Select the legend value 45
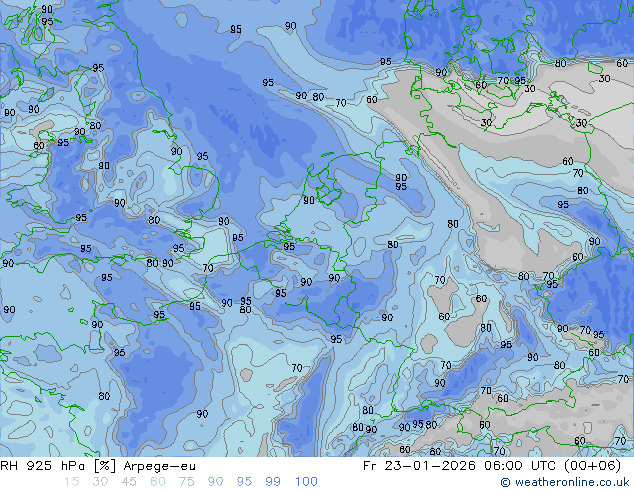Viewport: 634px width, 490px height. coord(129,482)
